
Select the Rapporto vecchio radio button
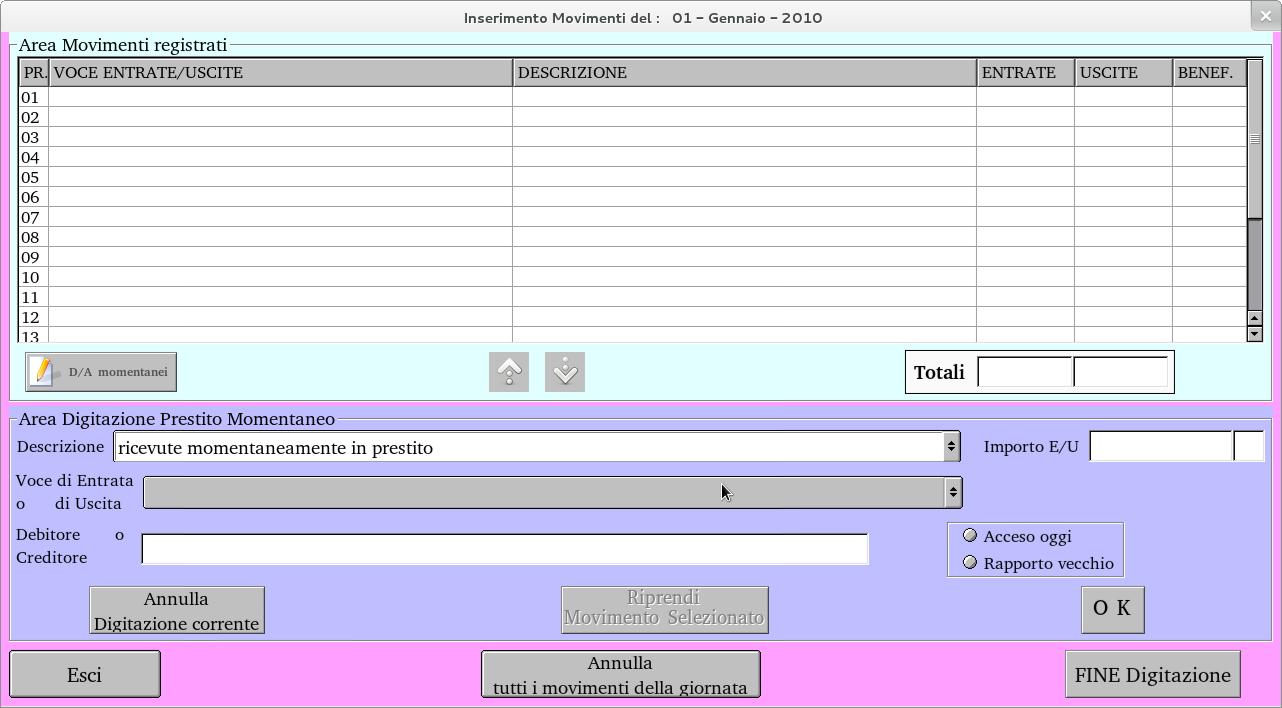[969, 563]
